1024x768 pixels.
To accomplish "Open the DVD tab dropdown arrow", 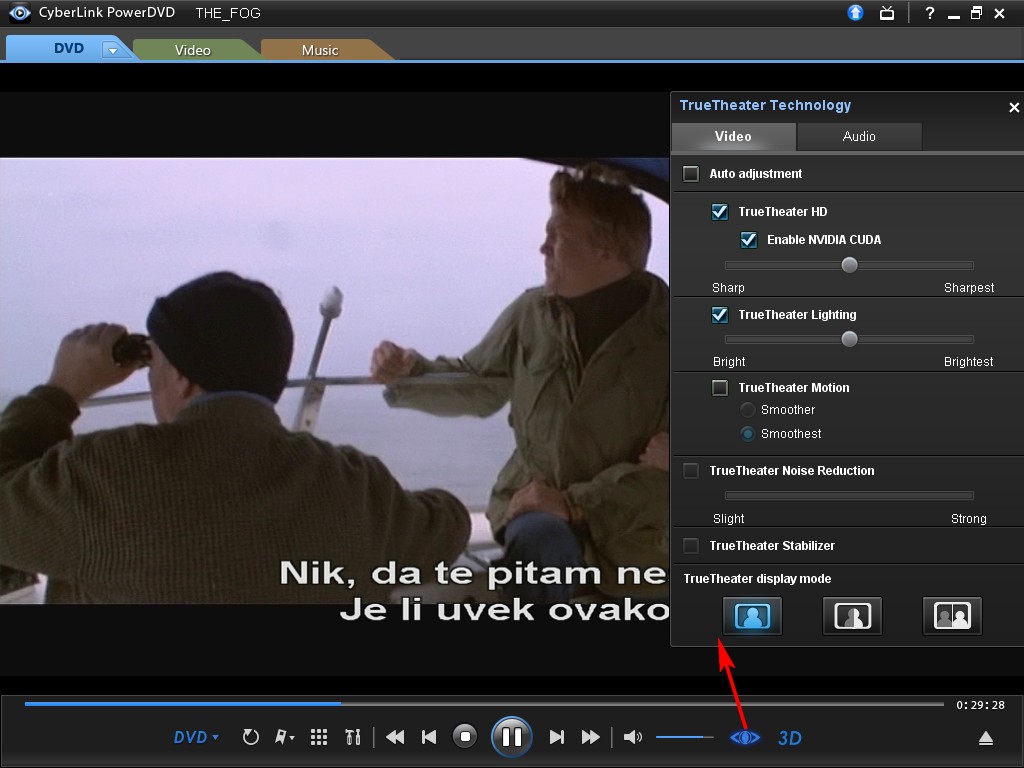I will (112, 50).
